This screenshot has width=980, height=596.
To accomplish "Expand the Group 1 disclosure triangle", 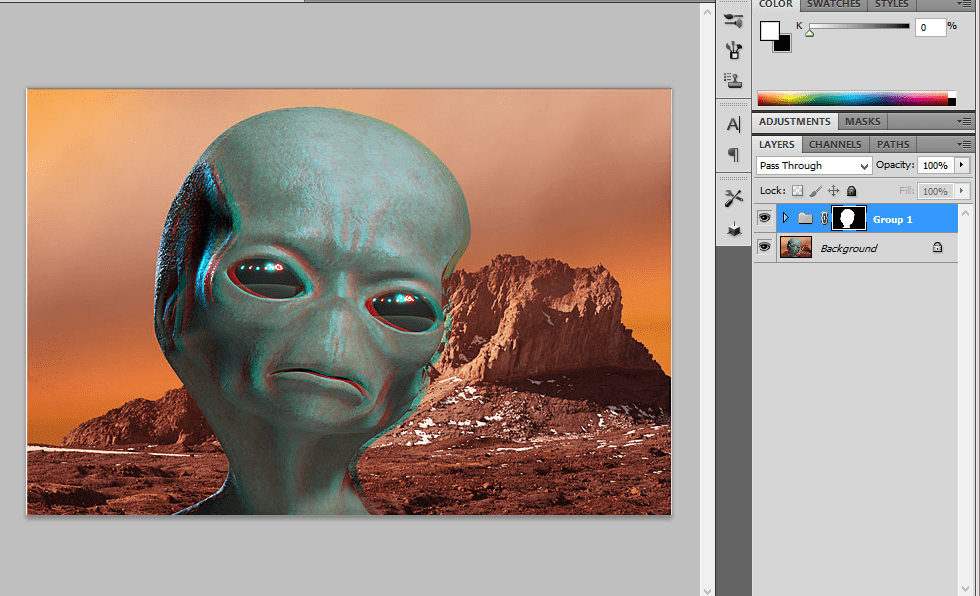I will pos(786,218).
